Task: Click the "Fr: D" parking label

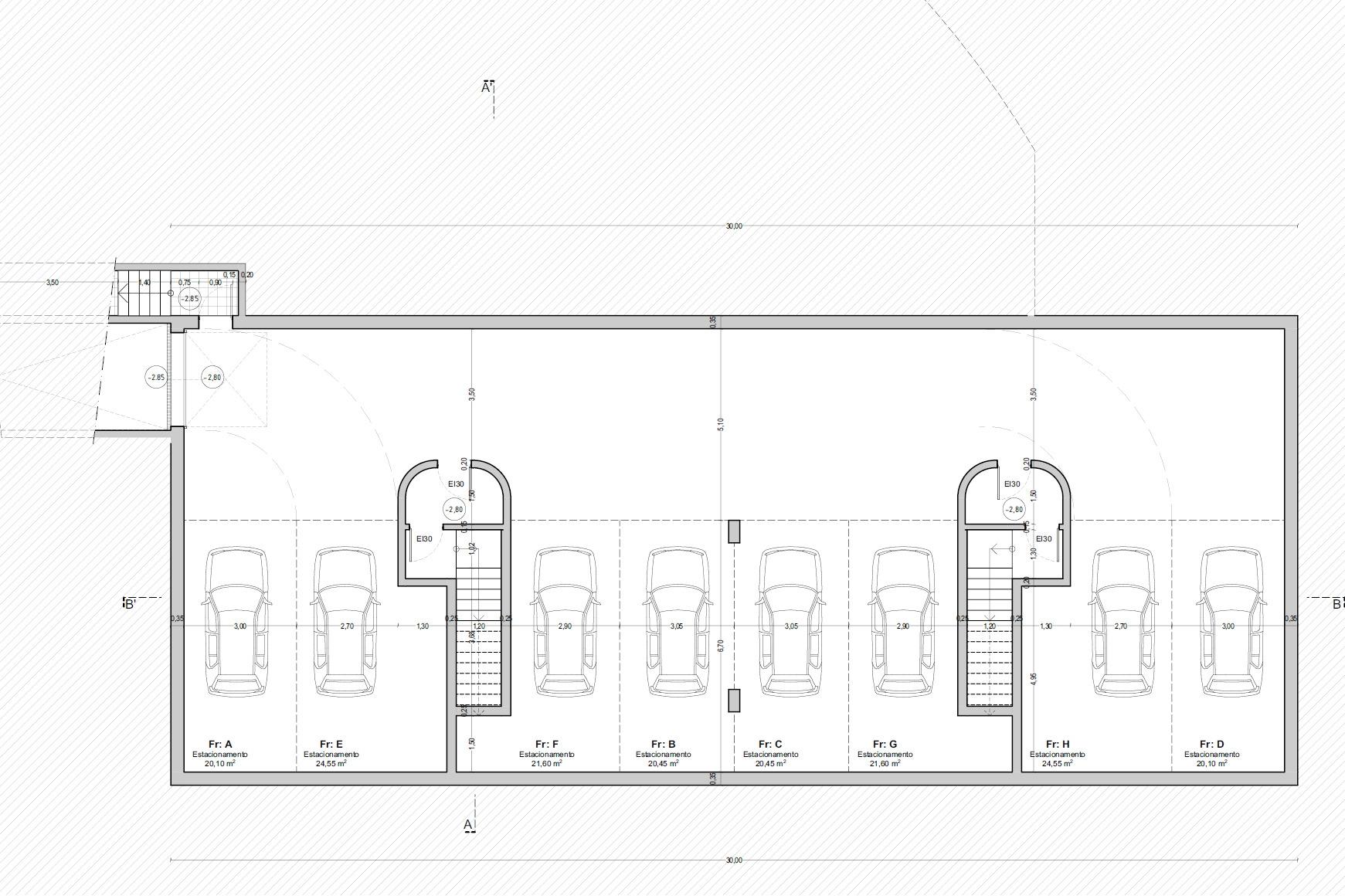Action: (1212, 745)
